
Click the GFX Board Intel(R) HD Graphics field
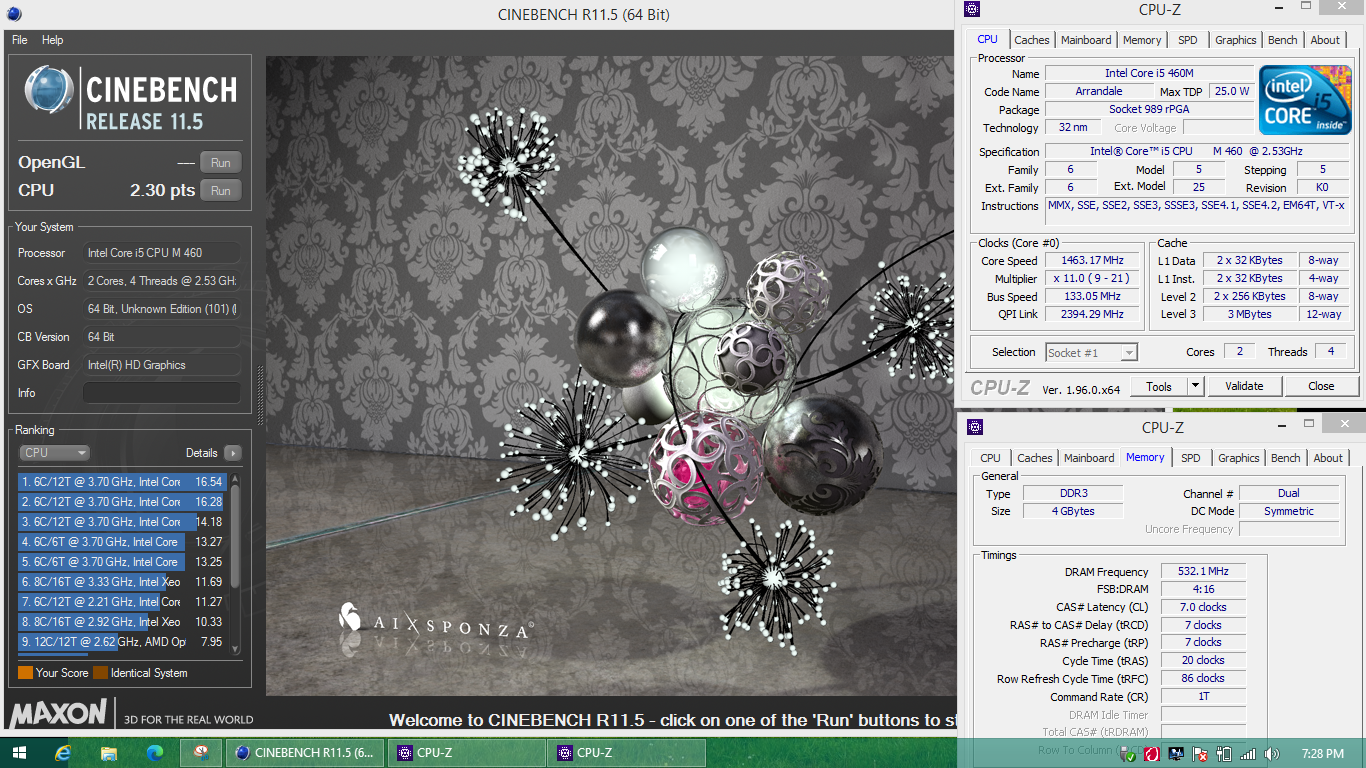pyautogui.click(x=162, y=365)
